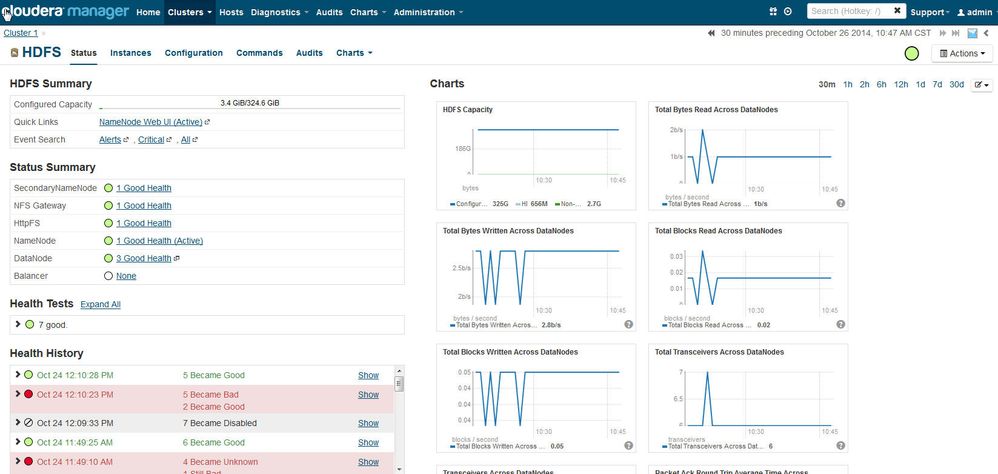998x474 pixels.
Task: Switch to the Configuration tab
Action: (x=193, y=53)
